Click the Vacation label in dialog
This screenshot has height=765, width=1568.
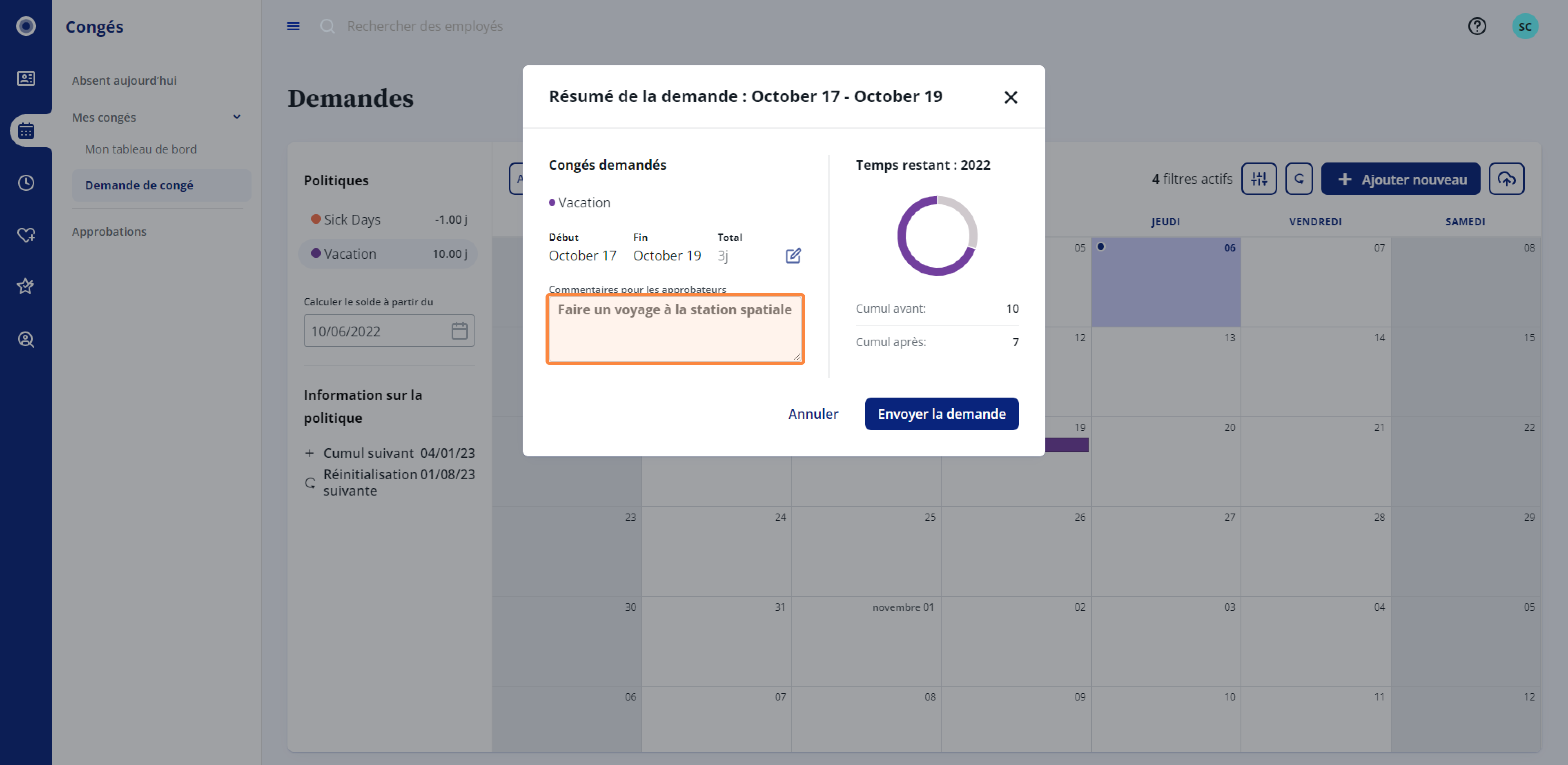[x=584, y=202]
